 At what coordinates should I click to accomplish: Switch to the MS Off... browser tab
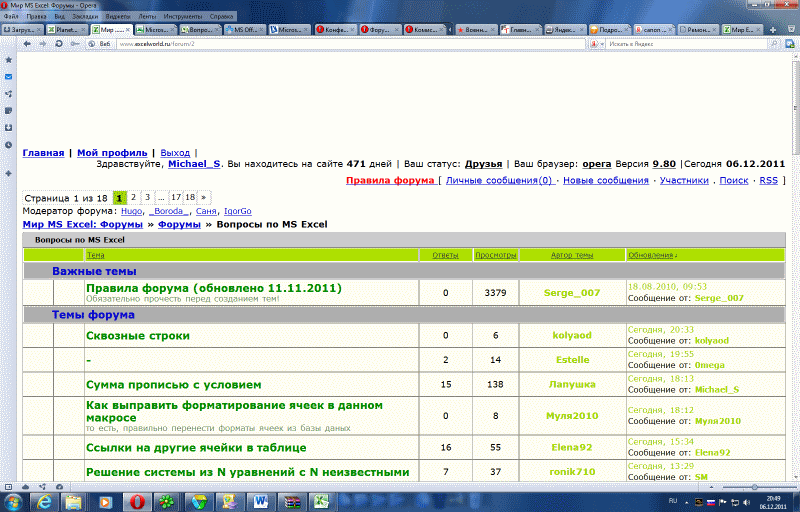244,30
